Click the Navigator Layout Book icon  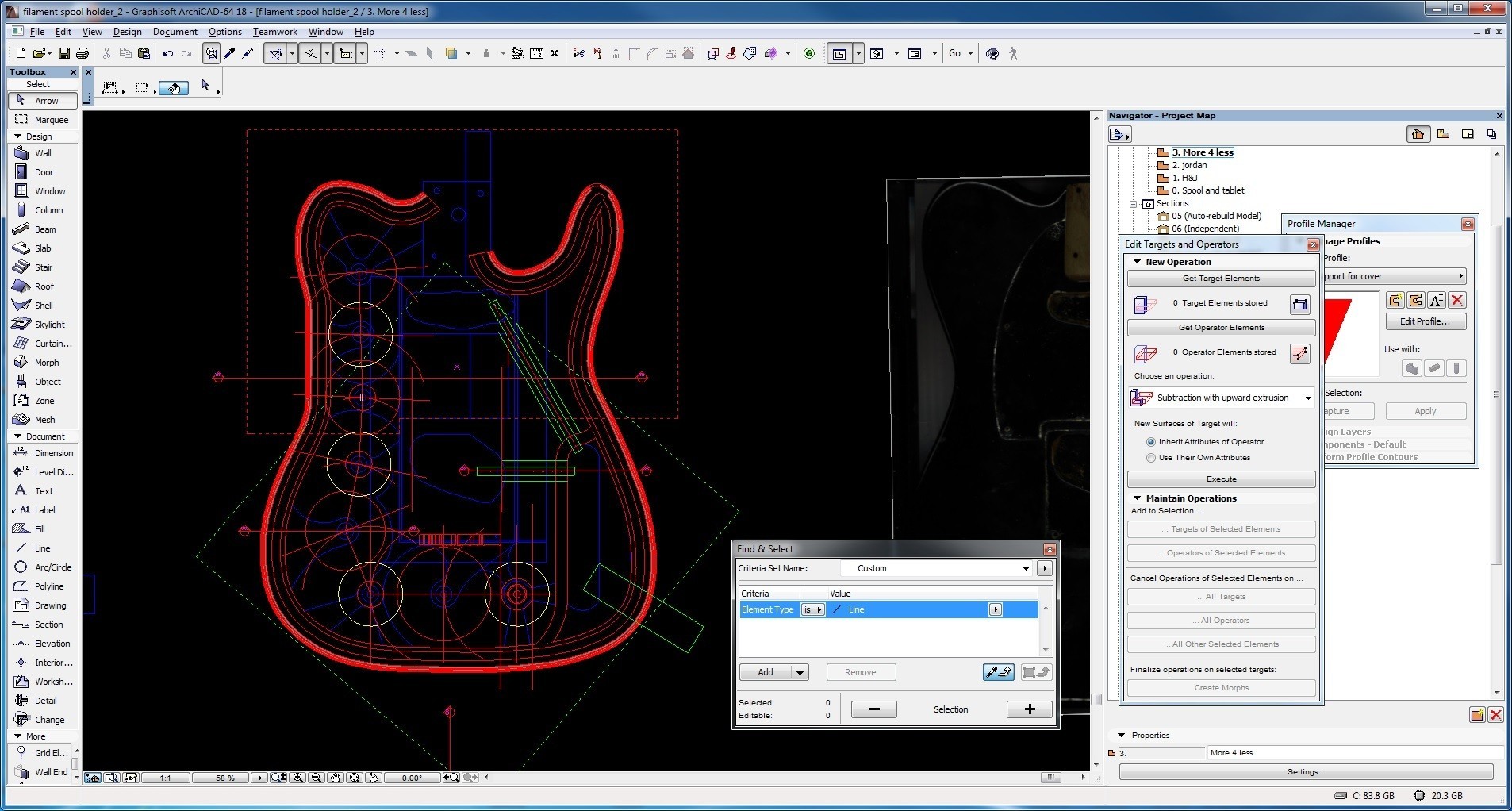(x=1468, y=134)
